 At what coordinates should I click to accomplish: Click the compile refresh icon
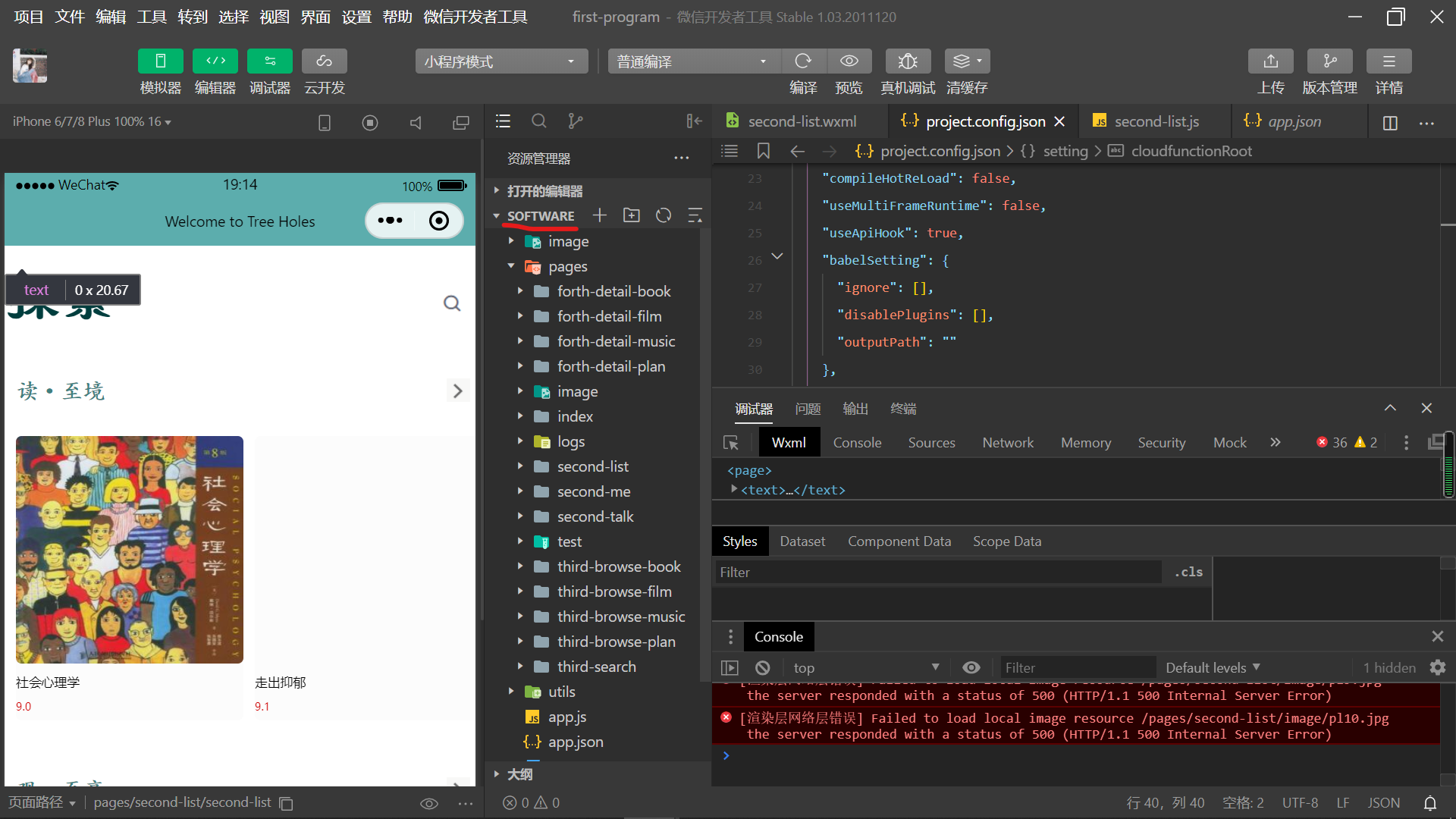[802, 61]
